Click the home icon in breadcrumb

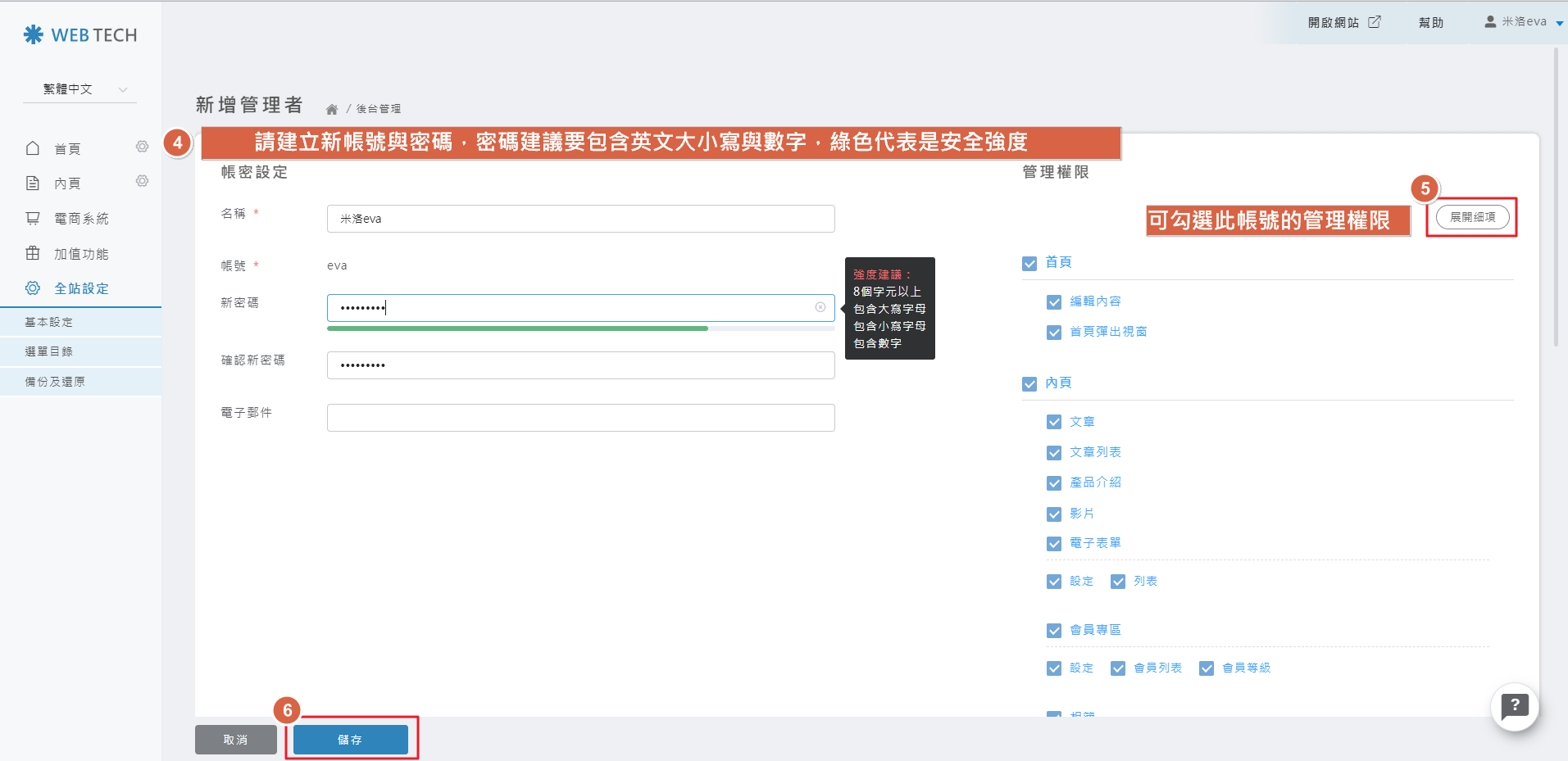click(331, 109)
